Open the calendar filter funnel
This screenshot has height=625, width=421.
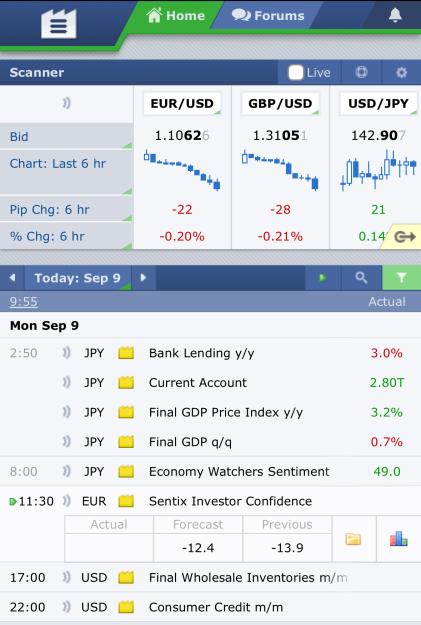401,278
